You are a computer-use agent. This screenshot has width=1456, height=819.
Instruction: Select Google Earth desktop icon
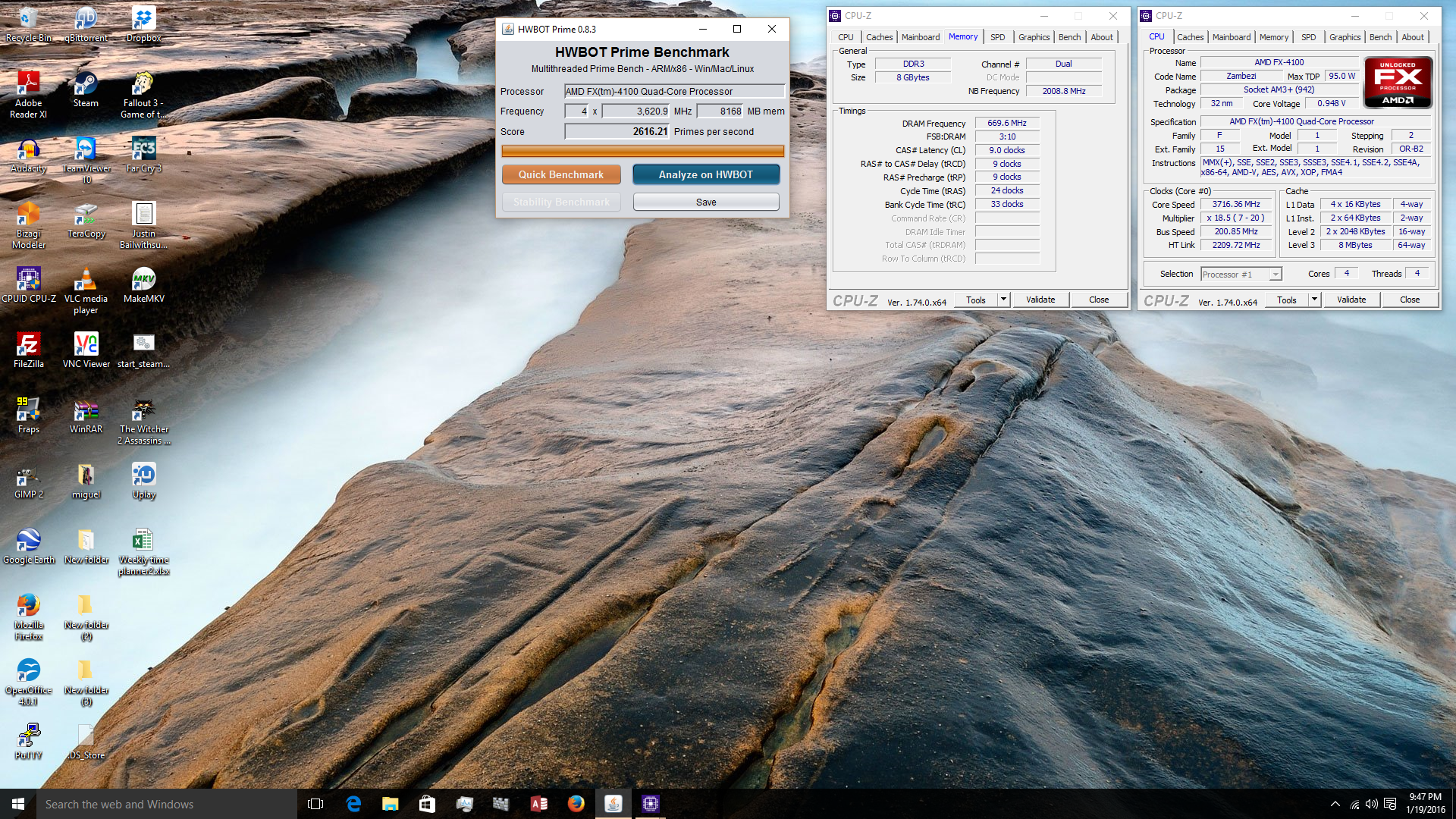(29, 546)
